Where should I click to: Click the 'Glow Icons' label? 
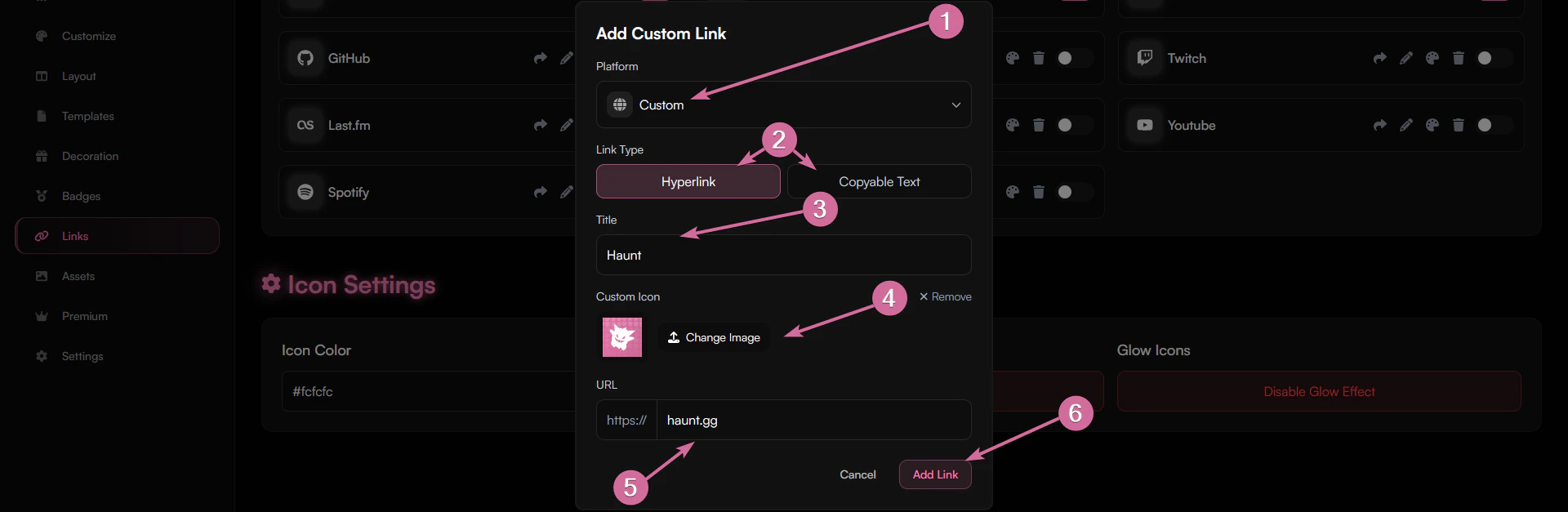(1153, 350)
